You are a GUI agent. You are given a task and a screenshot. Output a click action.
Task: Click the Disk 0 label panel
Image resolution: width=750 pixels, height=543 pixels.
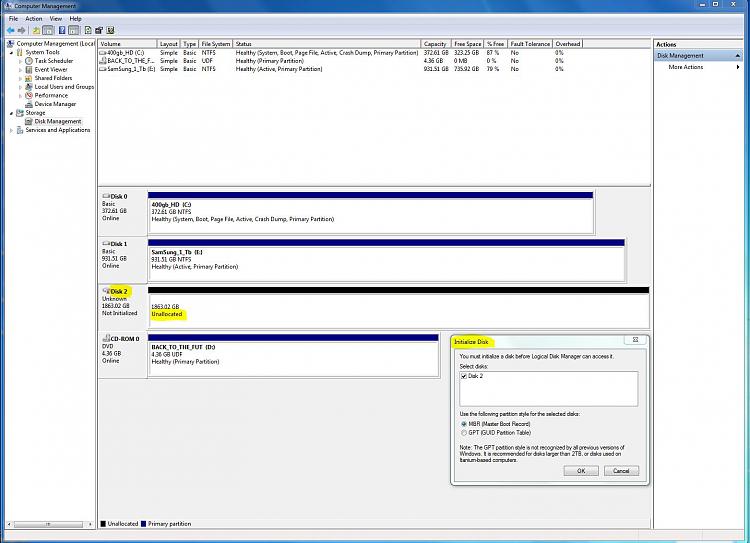[x=122, y=212]
